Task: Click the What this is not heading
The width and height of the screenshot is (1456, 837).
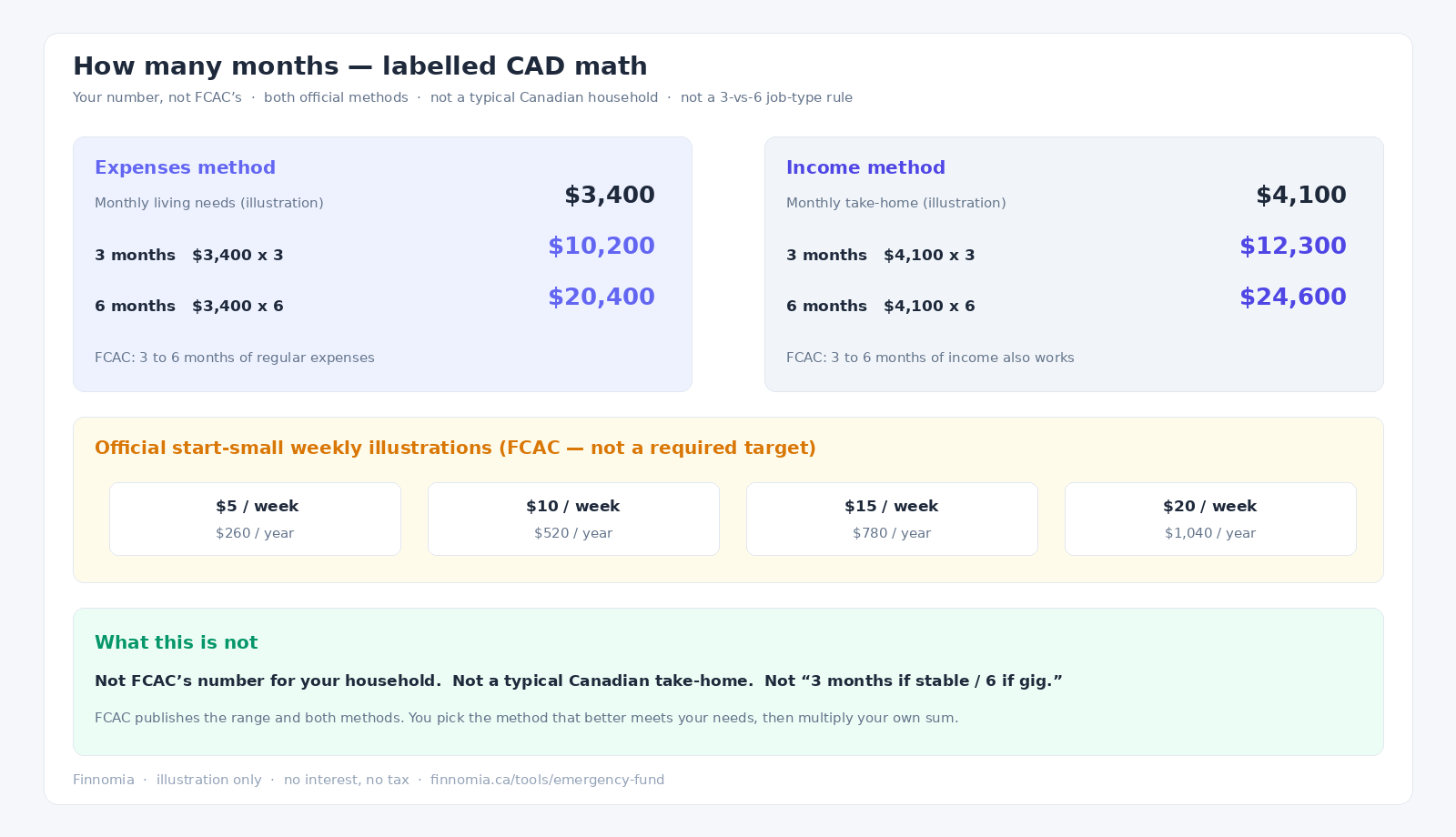Action: [176, 642]
